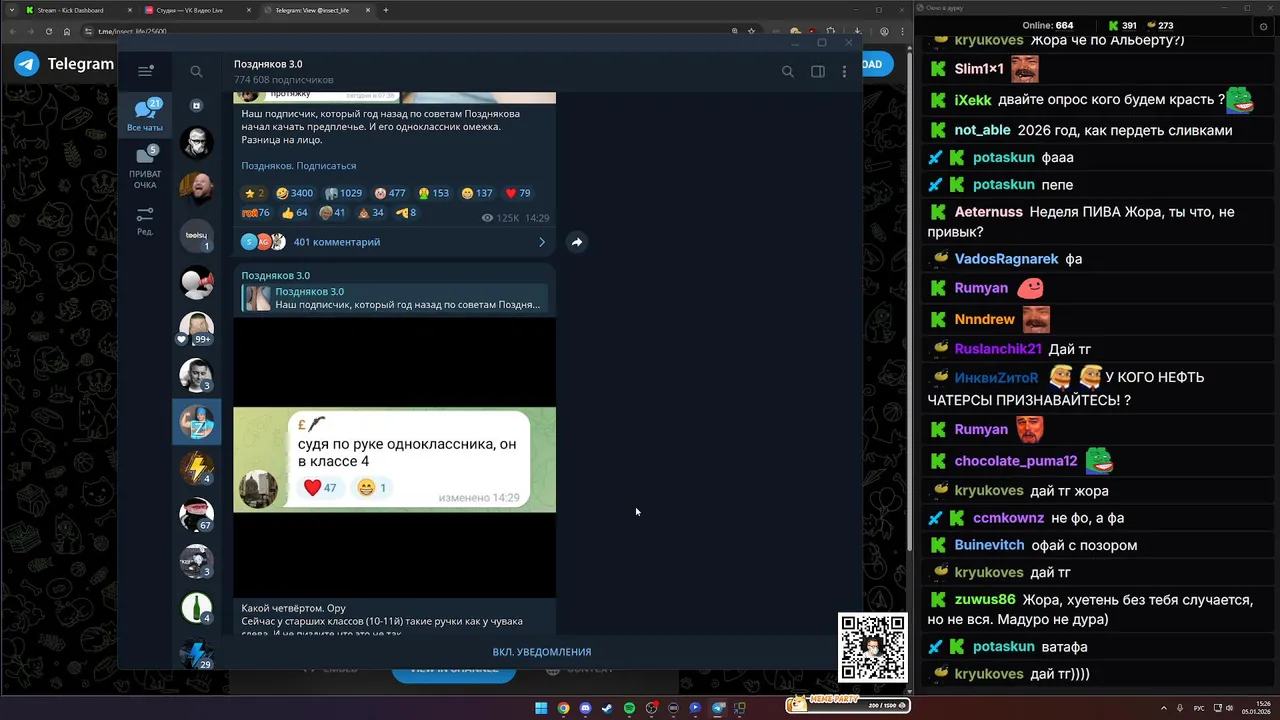
Task: Select the Telegram: View @insect_life browser tab
Action: click(318, 10)
